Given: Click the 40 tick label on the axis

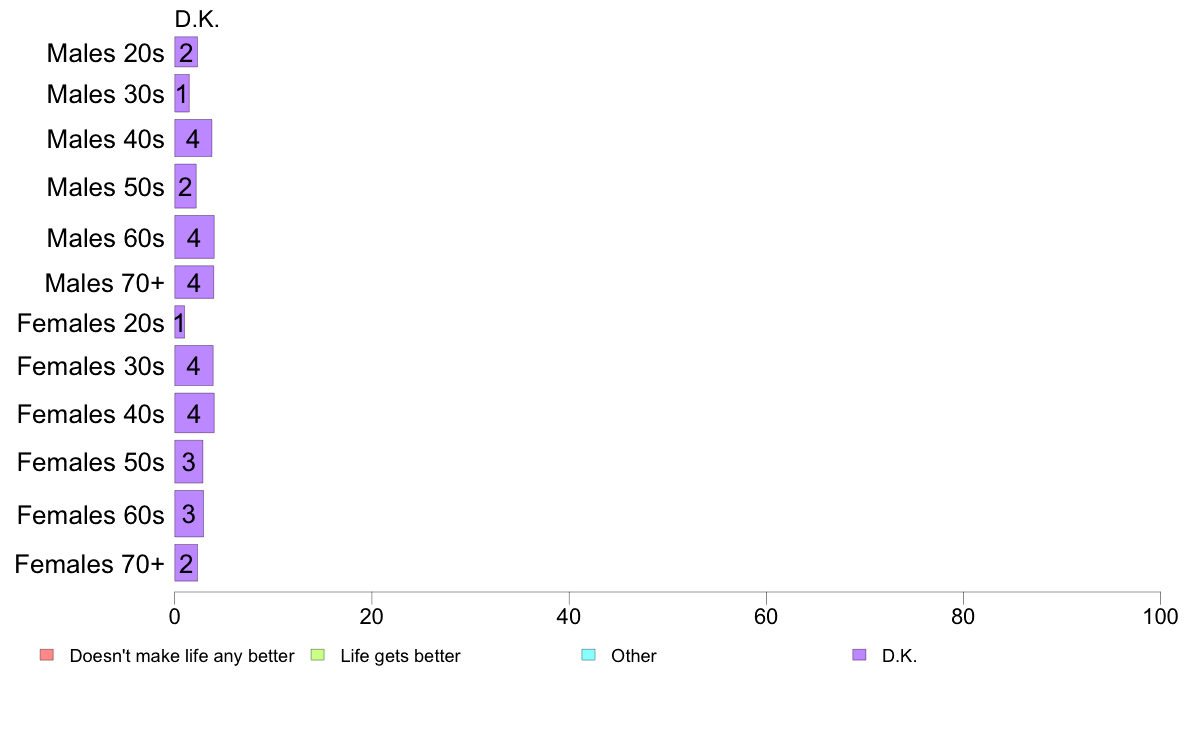Looking at the screenshot, I should pos(568,616).
